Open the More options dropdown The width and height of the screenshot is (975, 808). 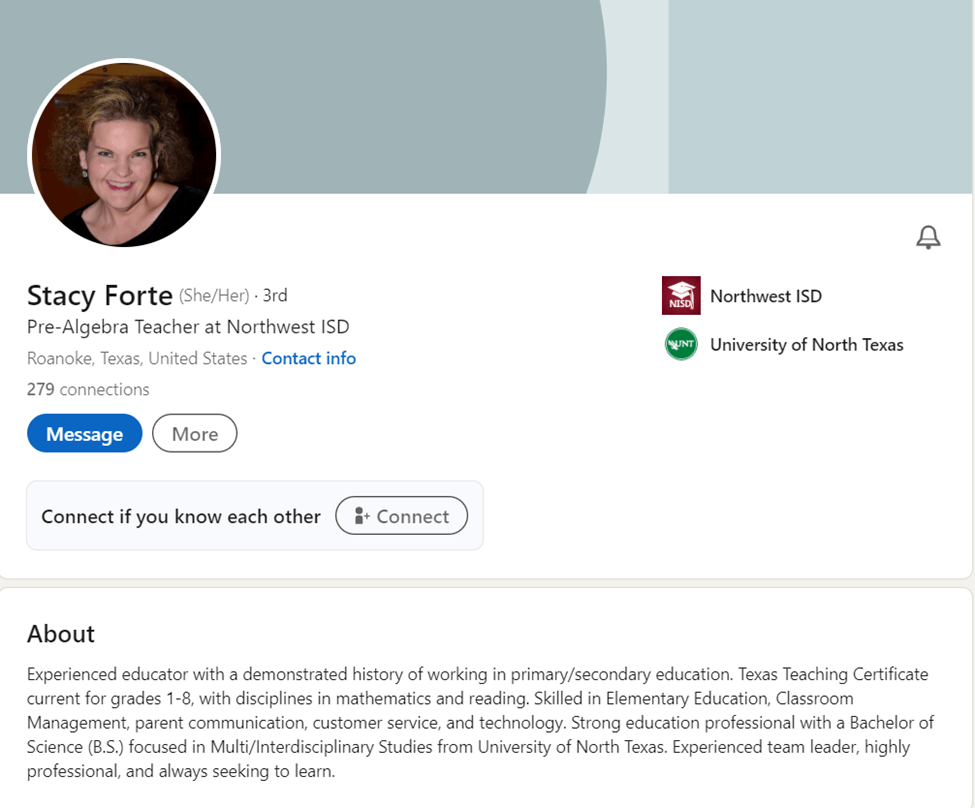pyautogui.click(x=195, y=434)
